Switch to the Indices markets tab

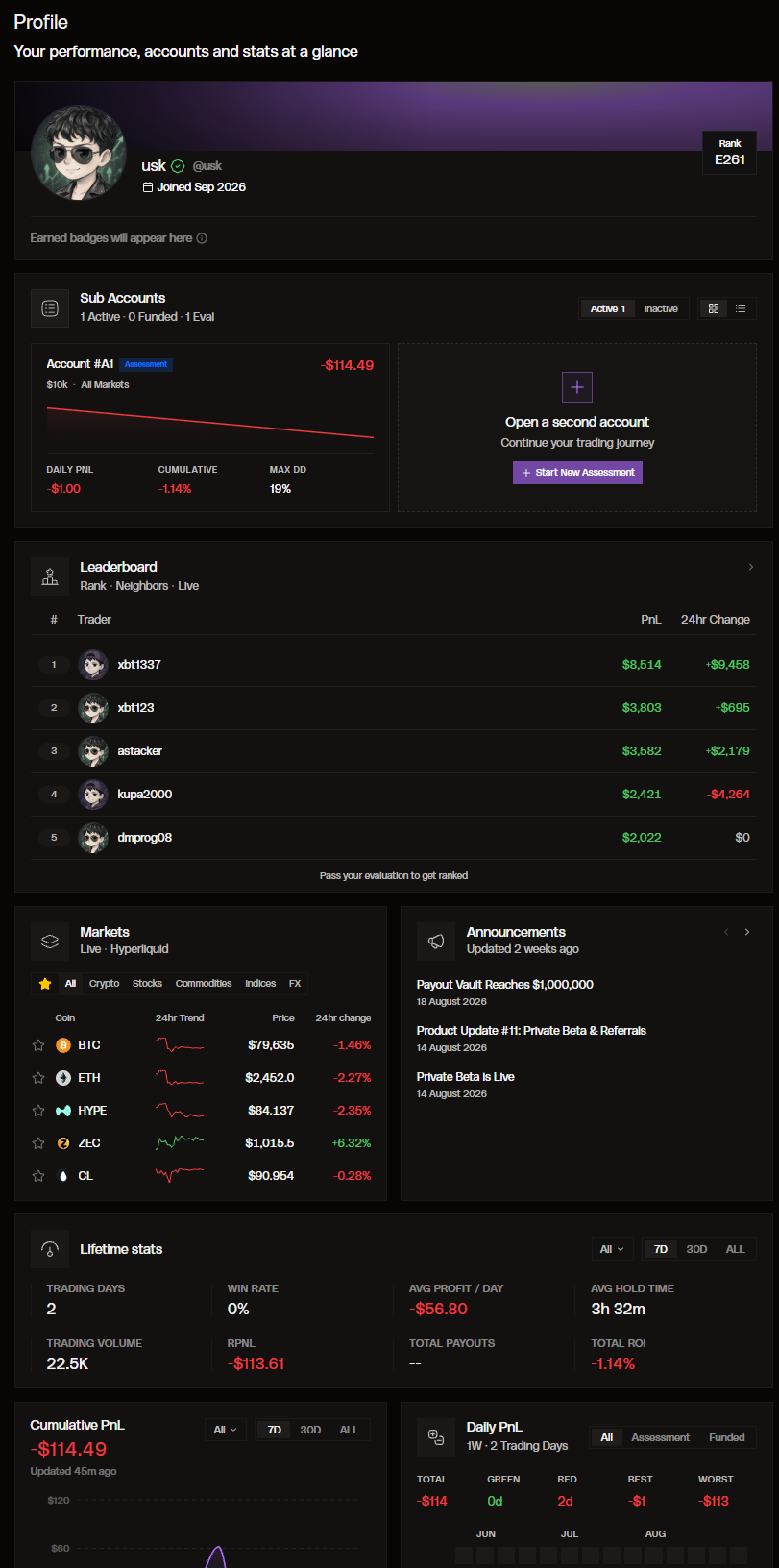[x=260, y=984]
